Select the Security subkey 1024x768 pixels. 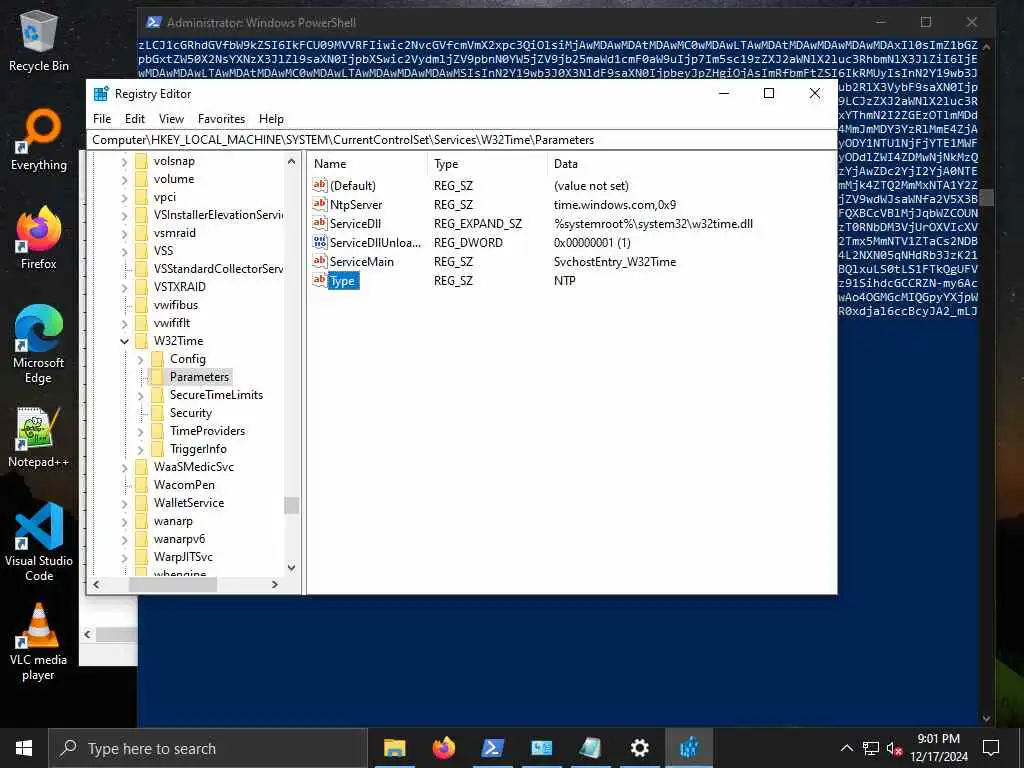191,413
